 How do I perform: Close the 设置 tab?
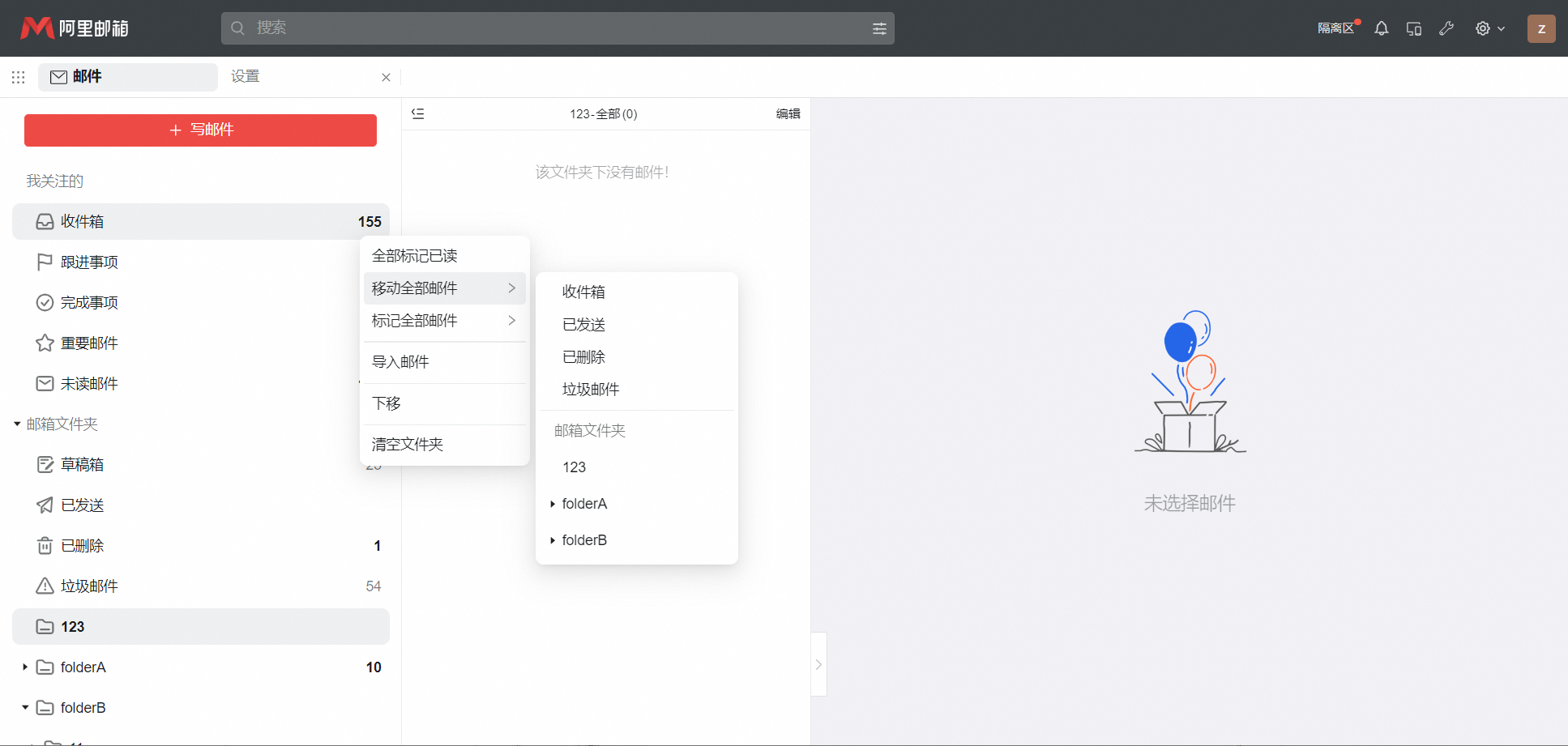pos(386,78)
